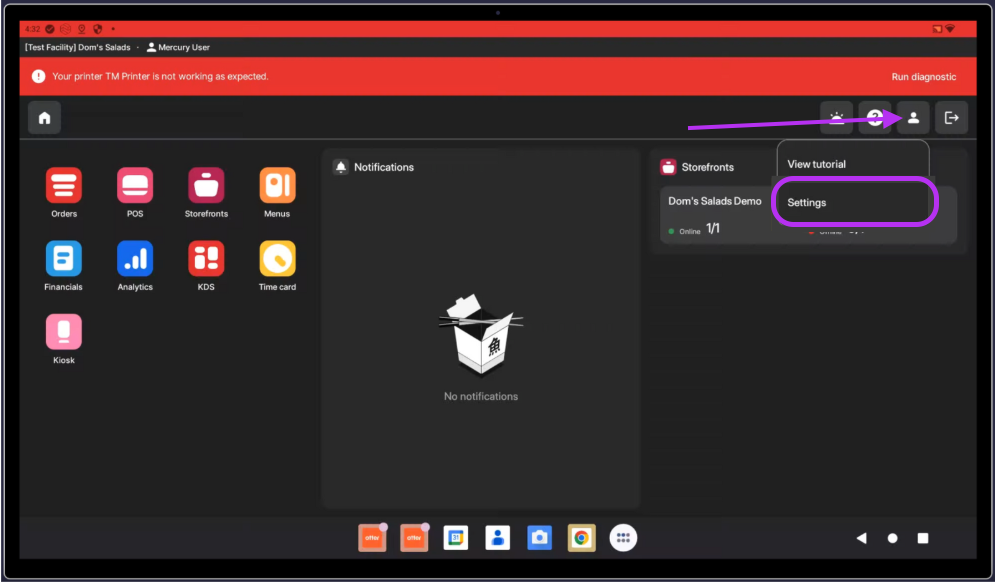Open the Dom's Salads Demo storefront card
Image resolution: width=995 pixels, height=583 pixels.
coord(715,214)
